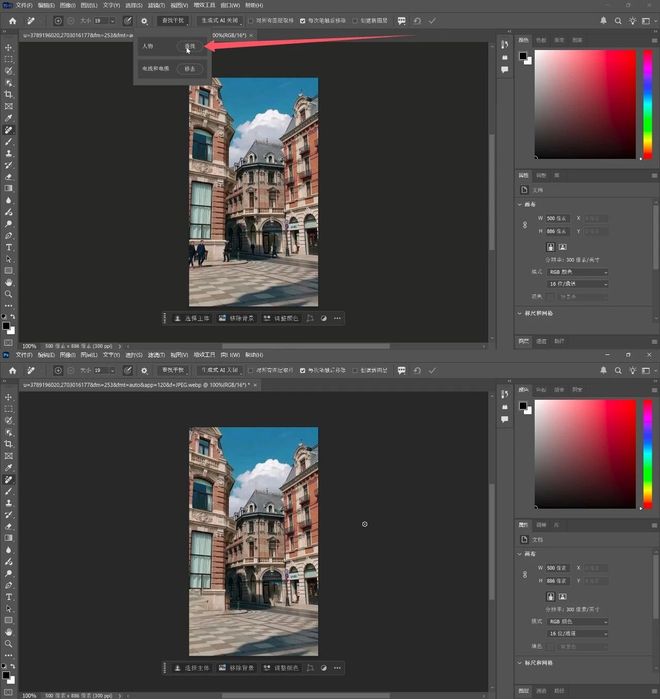Viewport: 660px width, 699px height.
Task: Open RGB 颜色 mode dropdown in bottom window
Action: pos(578,621)
